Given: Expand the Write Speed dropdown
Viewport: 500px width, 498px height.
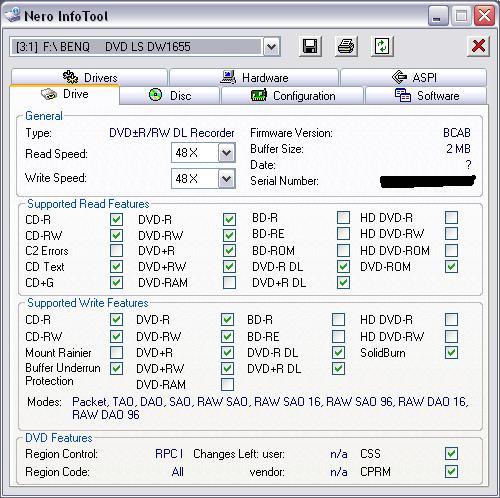Looking at the screenshot, I should point(227,179).
